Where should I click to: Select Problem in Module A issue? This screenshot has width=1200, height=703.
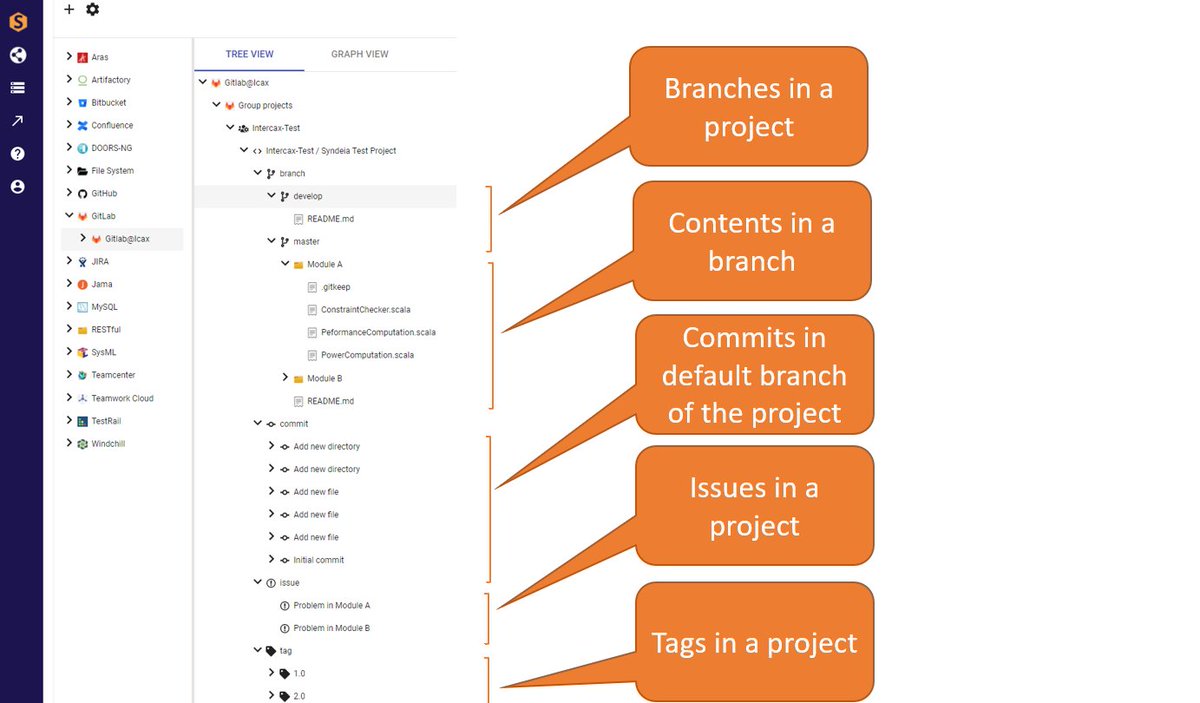pos(332,606)
